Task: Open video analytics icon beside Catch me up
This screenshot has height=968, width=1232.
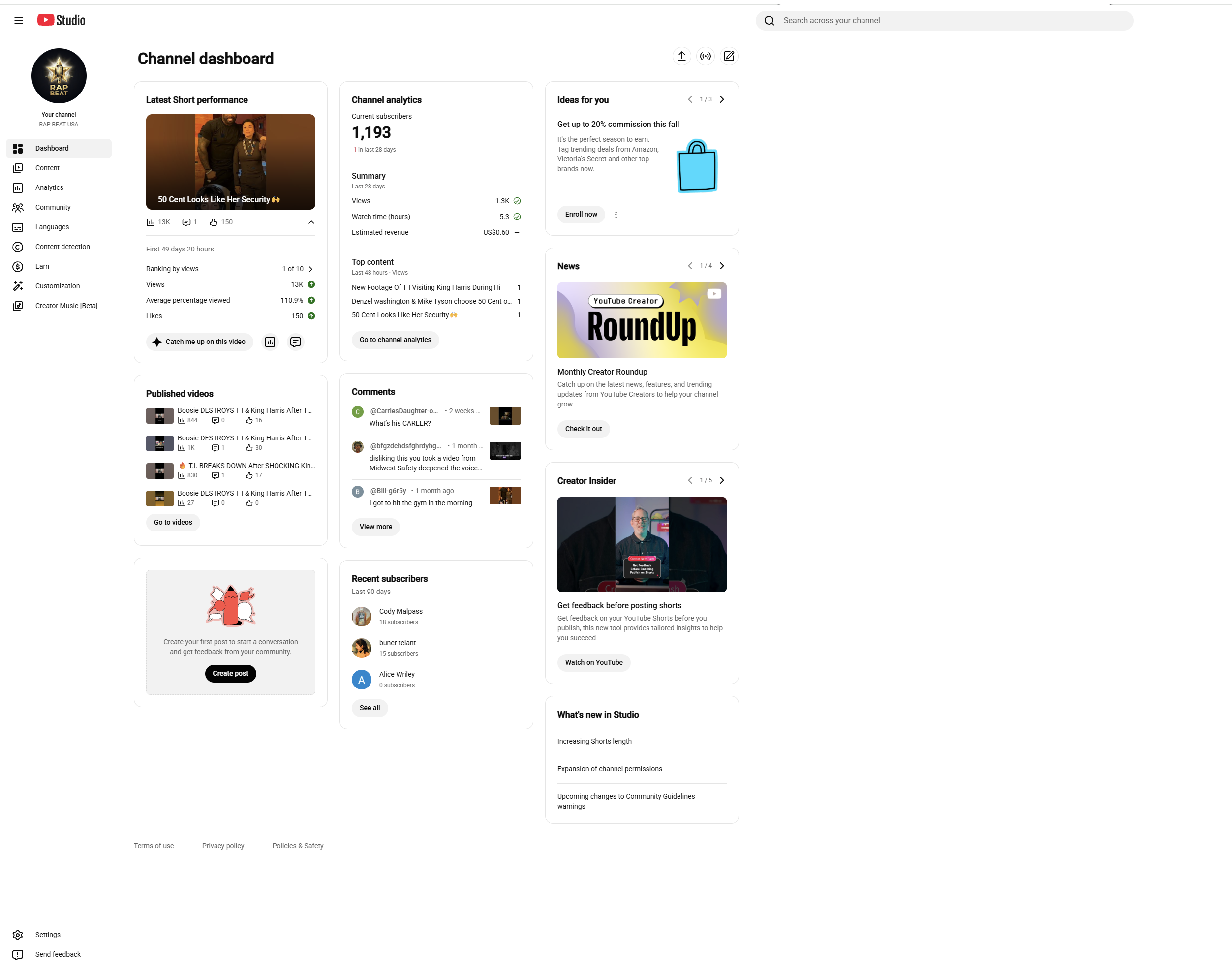Action: pos(270,342)
